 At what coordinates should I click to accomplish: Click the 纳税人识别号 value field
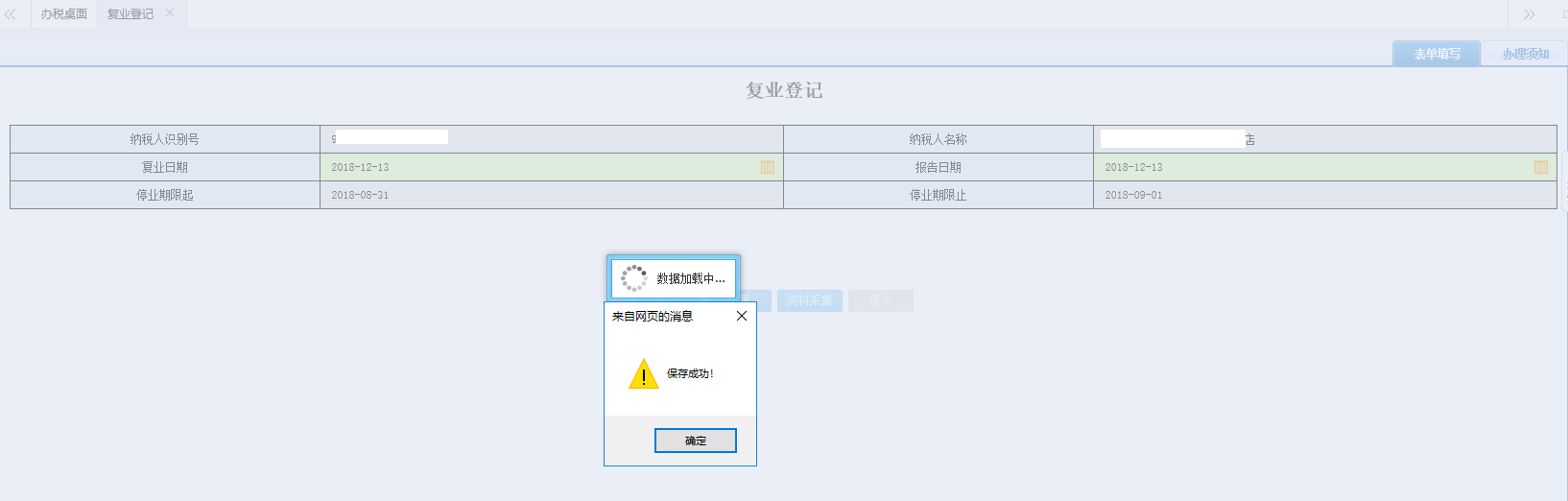[551, 139]
